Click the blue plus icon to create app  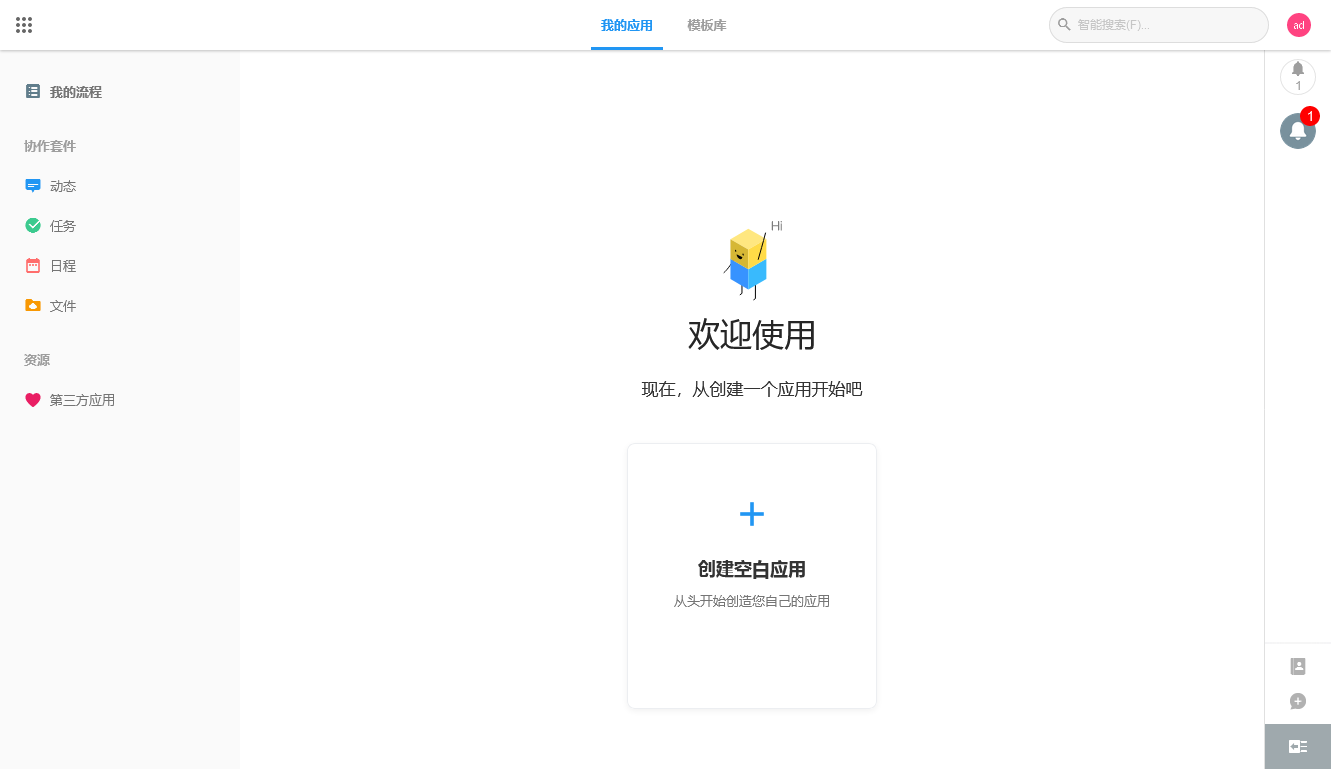751,514
